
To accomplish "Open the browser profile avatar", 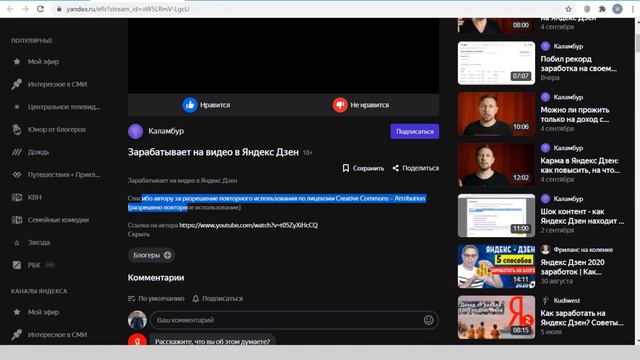I will click(x=617, y=9).
